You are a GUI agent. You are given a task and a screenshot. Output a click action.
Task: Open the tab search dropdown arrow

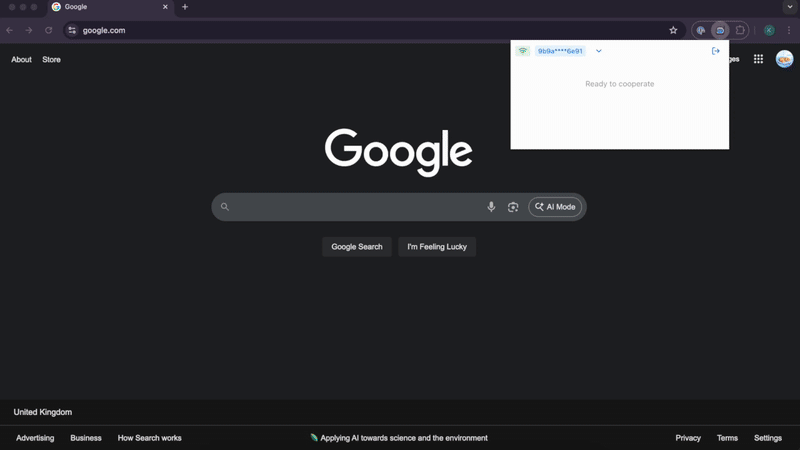pos(790,7)
